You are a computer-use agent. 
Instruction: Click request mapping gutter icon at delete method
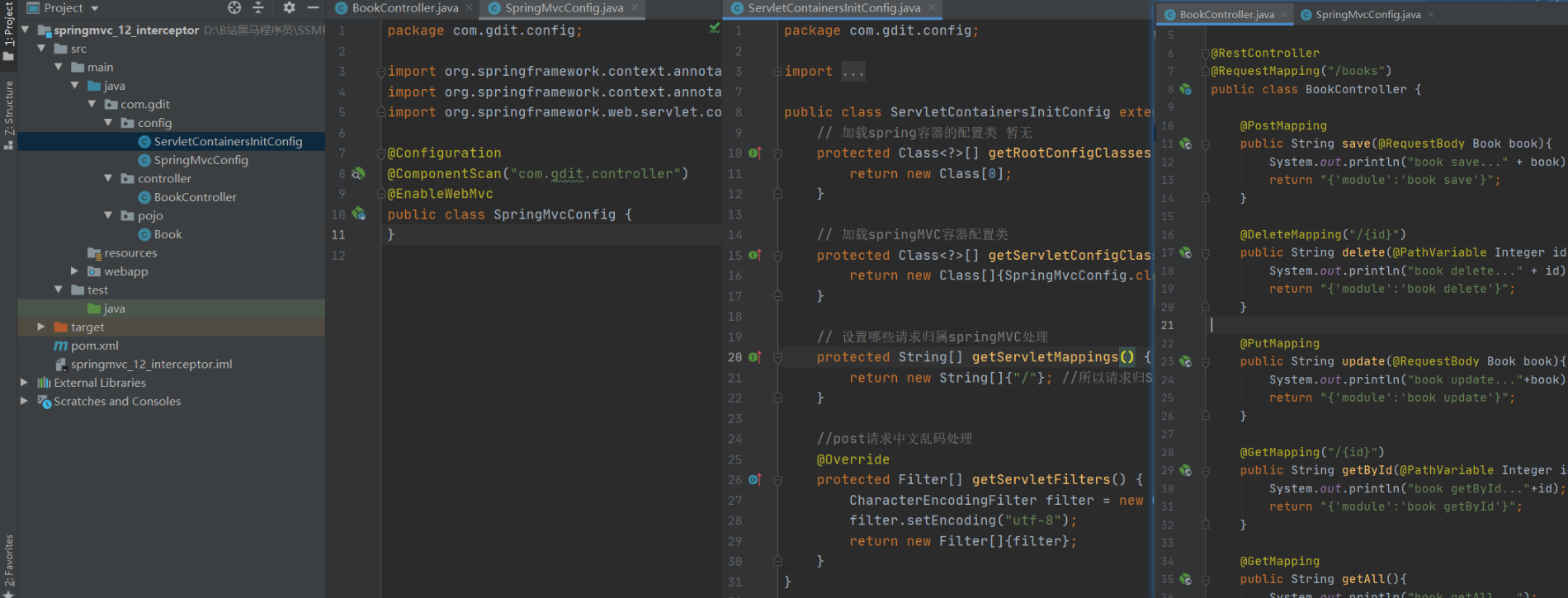1185,252
